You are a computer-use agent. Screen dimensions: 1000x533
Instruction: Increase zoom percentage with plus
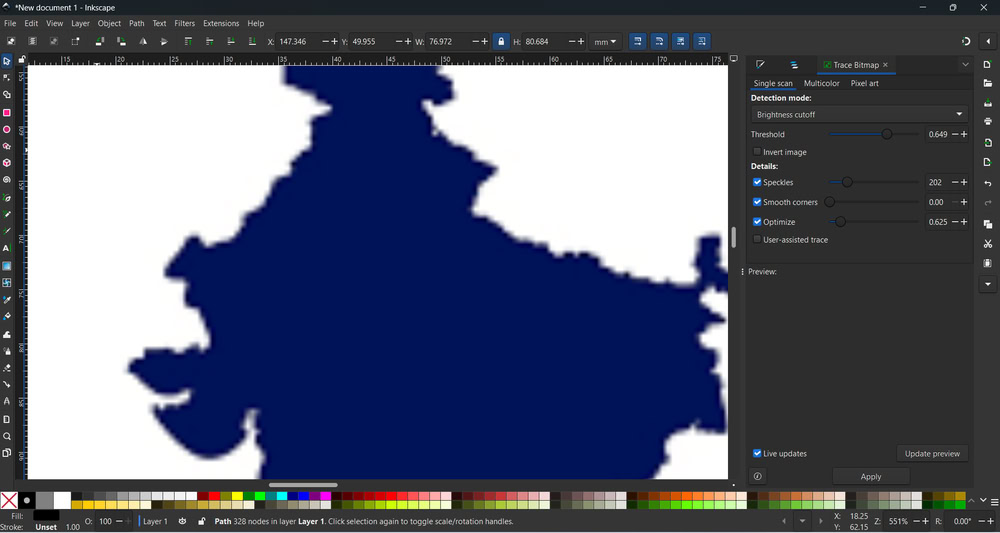click(926, 522)
